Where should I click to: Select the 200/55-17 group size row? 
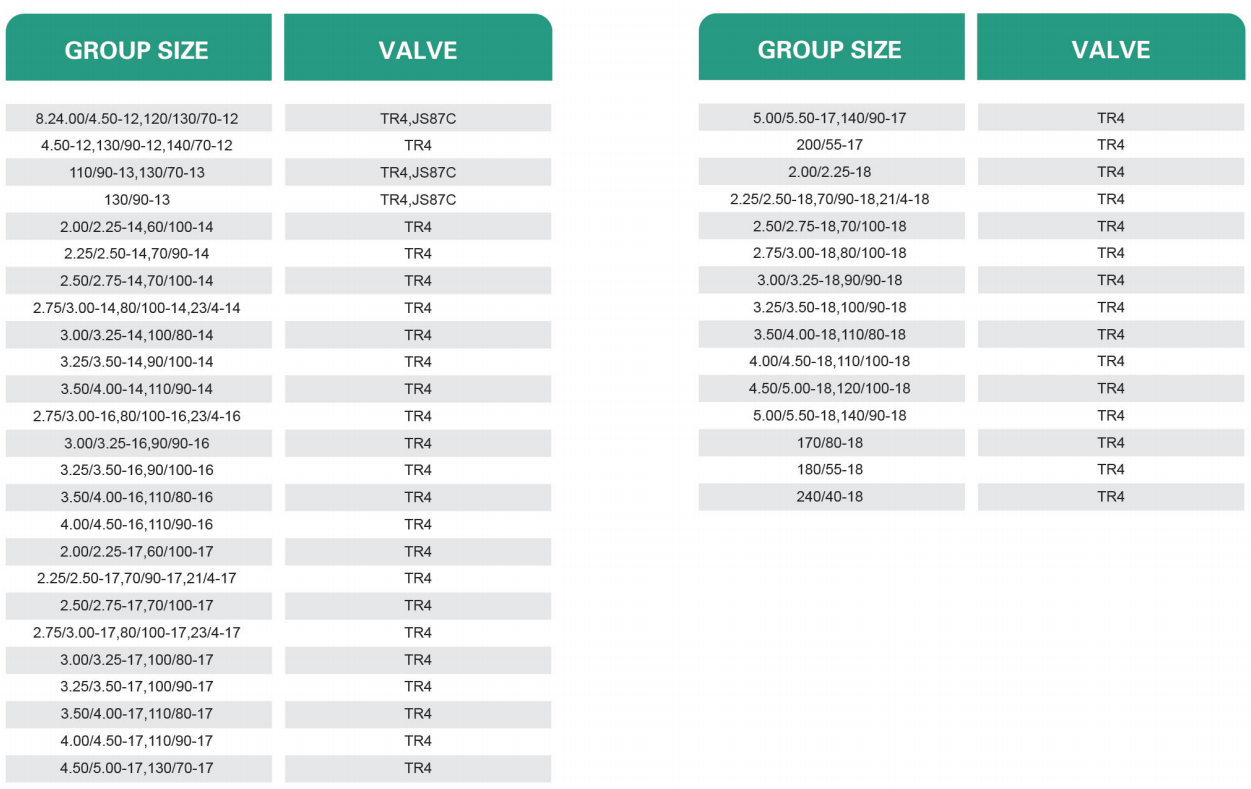point(830,145)
